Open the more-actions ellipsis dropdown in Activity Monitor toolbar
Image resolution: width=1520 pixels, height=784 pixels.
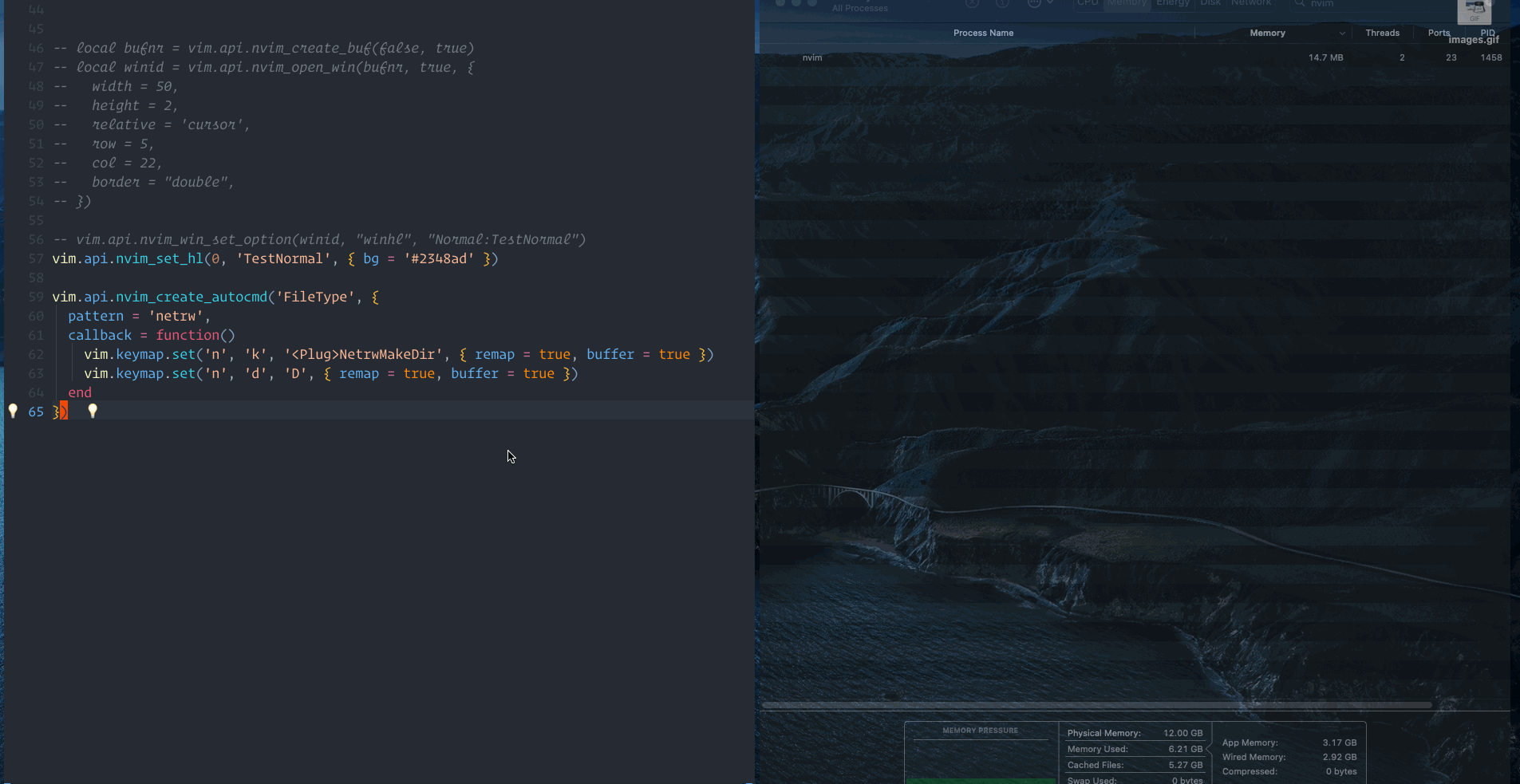(x=1040, y=4)
